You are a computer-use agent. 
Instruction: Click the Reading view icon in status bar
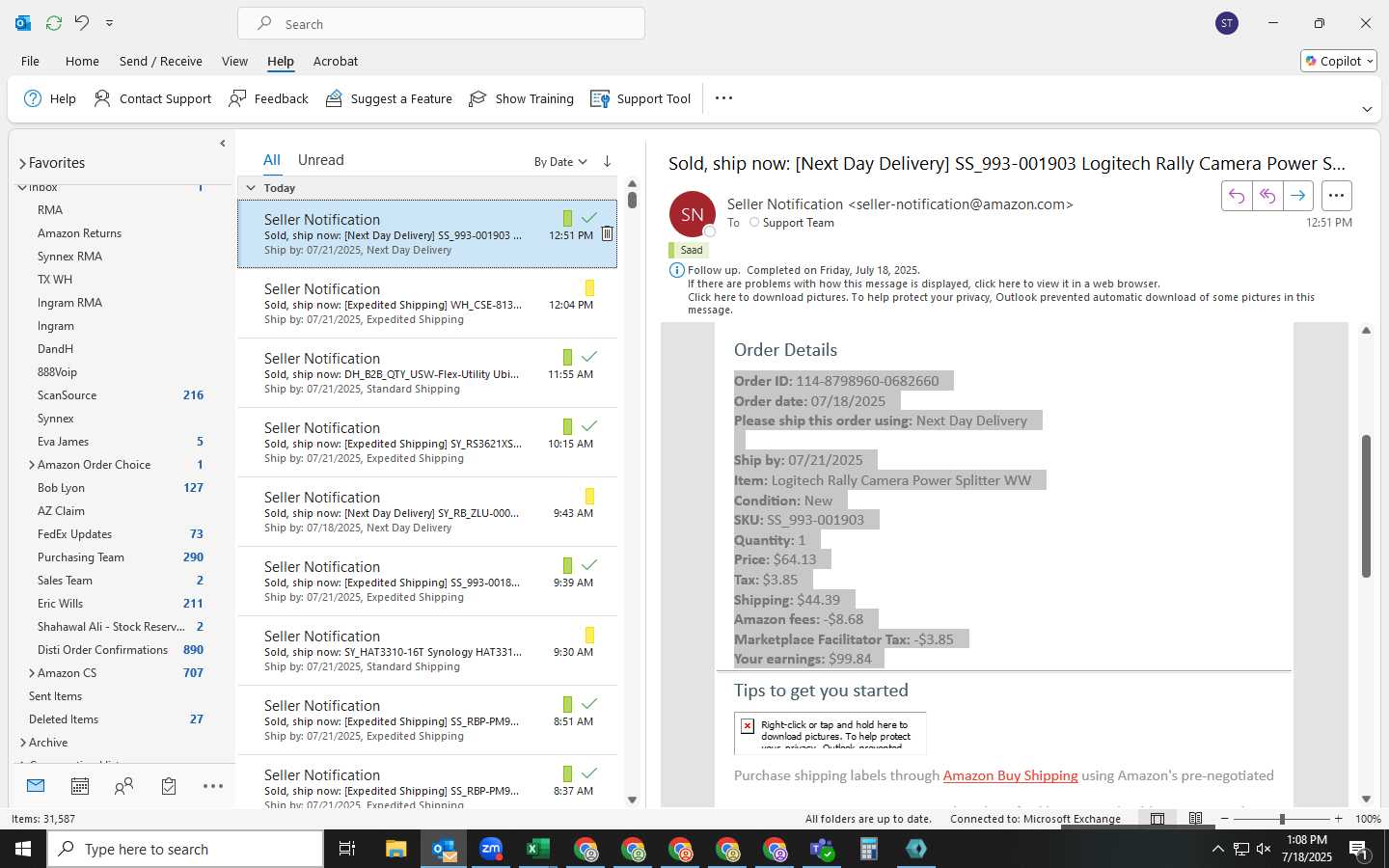tap(1196, 819)
